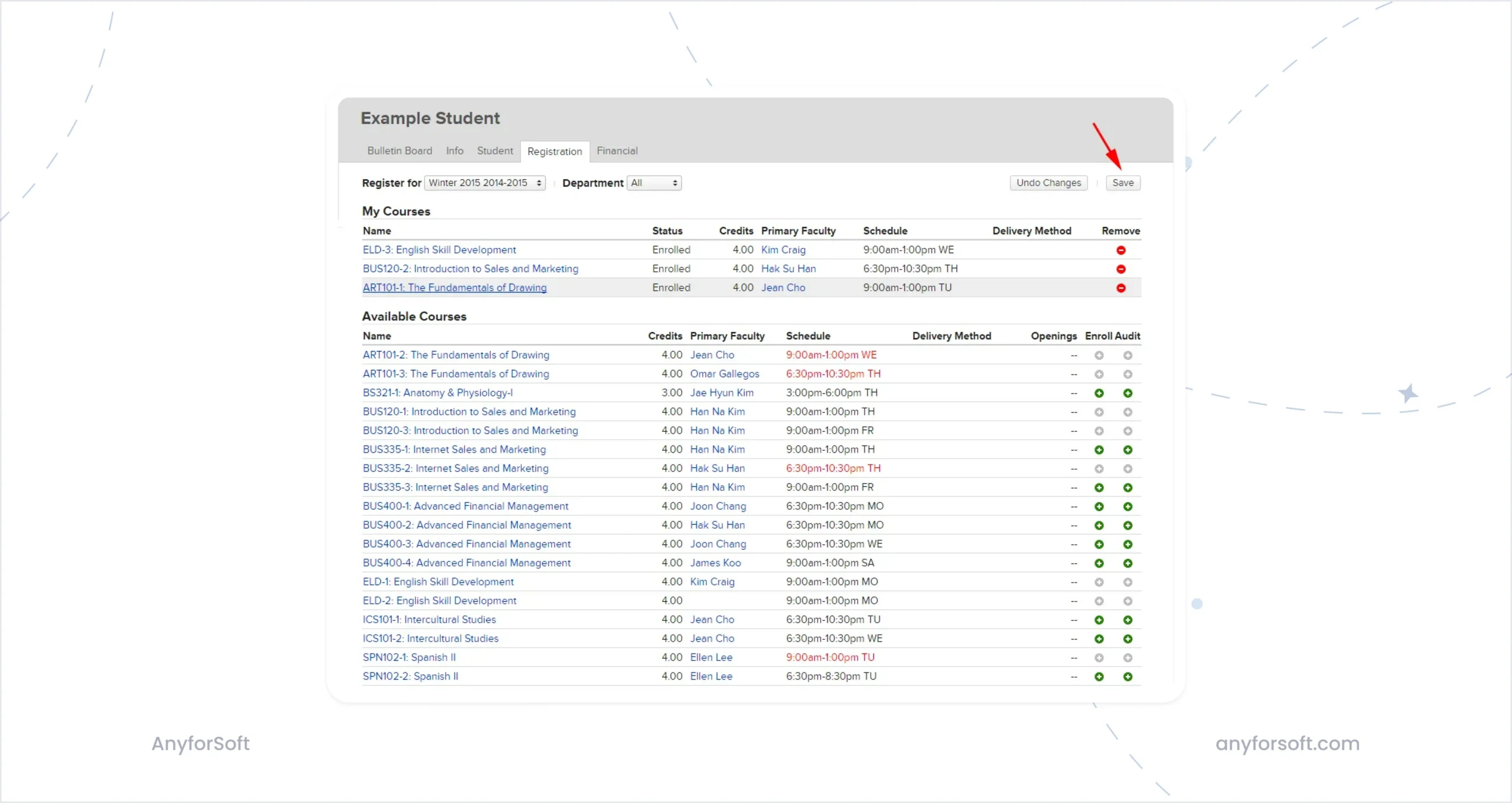Click the Undo Changes button
This screenshot has width=1512, height=803.
click(1048, 183)
